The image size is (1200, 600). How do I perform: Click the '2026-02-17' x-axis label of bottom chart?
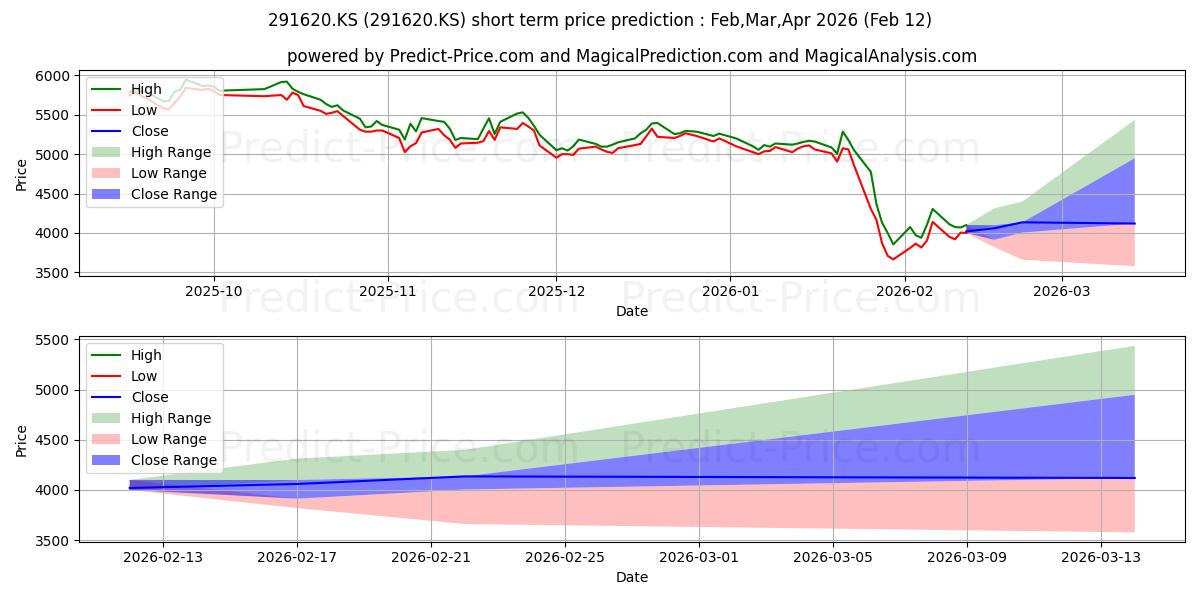point(297,557)
